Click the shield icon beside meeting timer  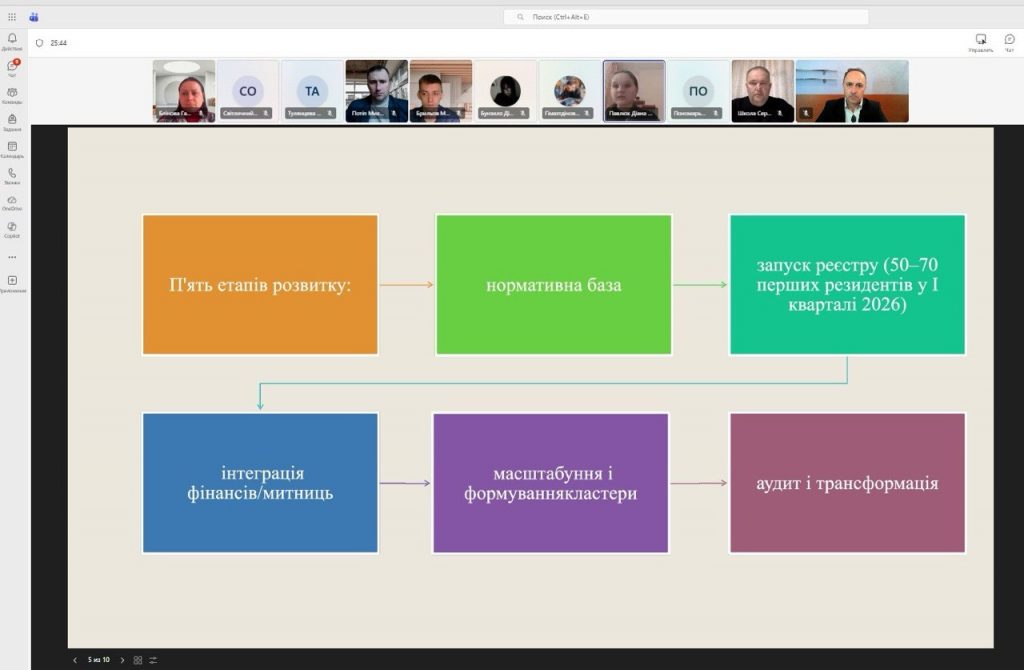coord(39,43)
